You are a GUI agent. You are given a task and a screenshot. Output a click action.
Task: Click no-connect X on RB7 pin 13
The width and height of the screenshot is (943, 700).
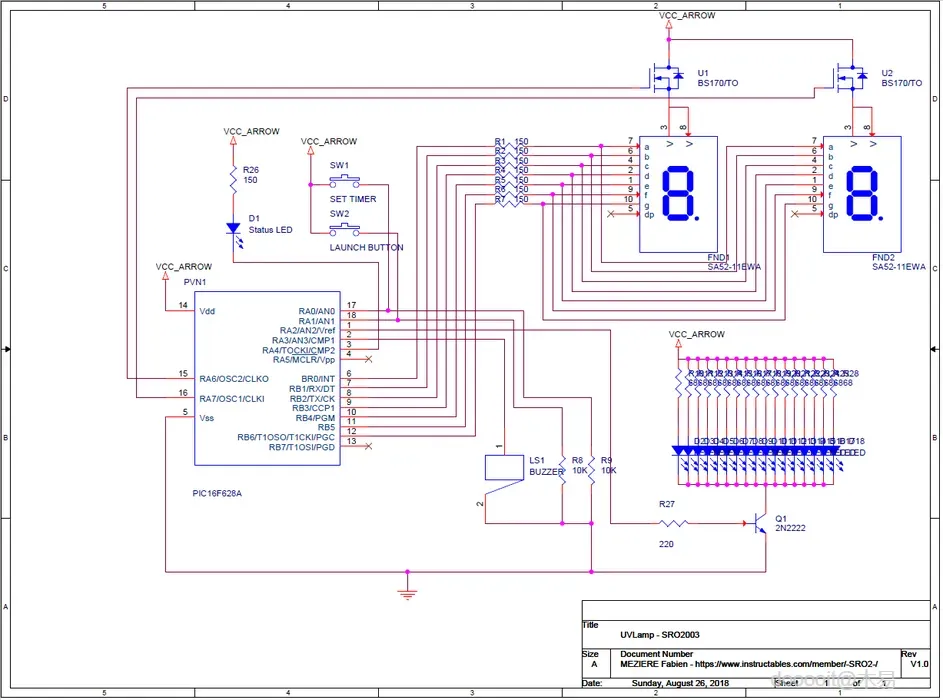coord(369,446)
